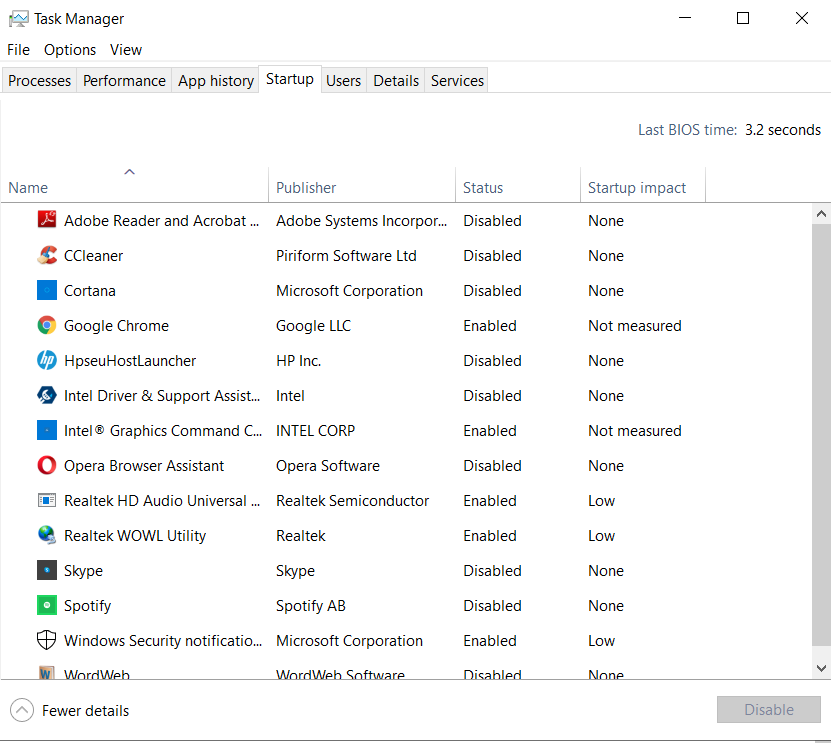Open the Options menu
This screenshot has width=831, height=743.
tap(70, 50)
